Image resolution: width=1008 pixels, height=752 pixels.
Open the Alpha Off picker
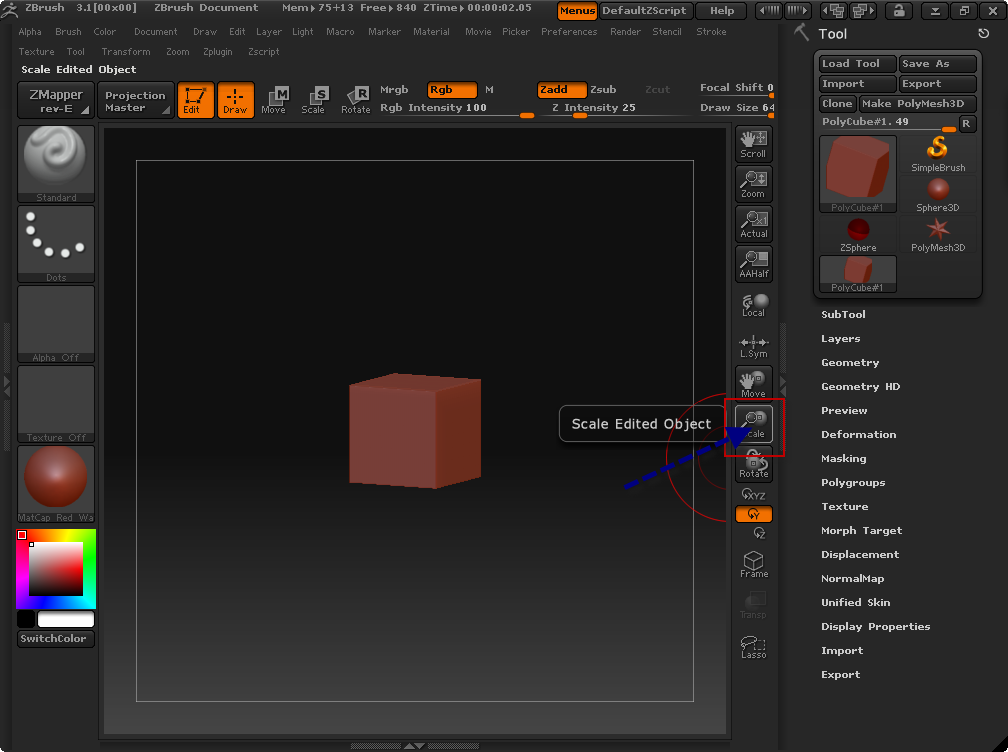[56, 324]
